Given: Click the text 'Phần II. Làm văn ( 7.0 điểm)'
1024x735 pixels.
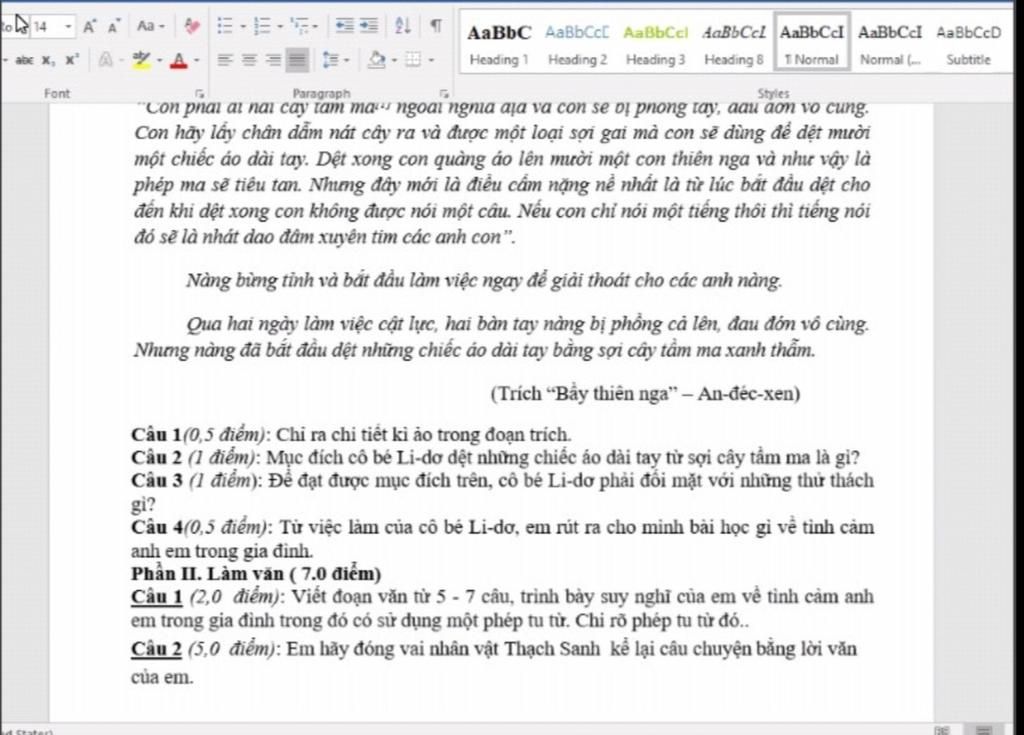Looking at the screenshot, I should (256, 574).
